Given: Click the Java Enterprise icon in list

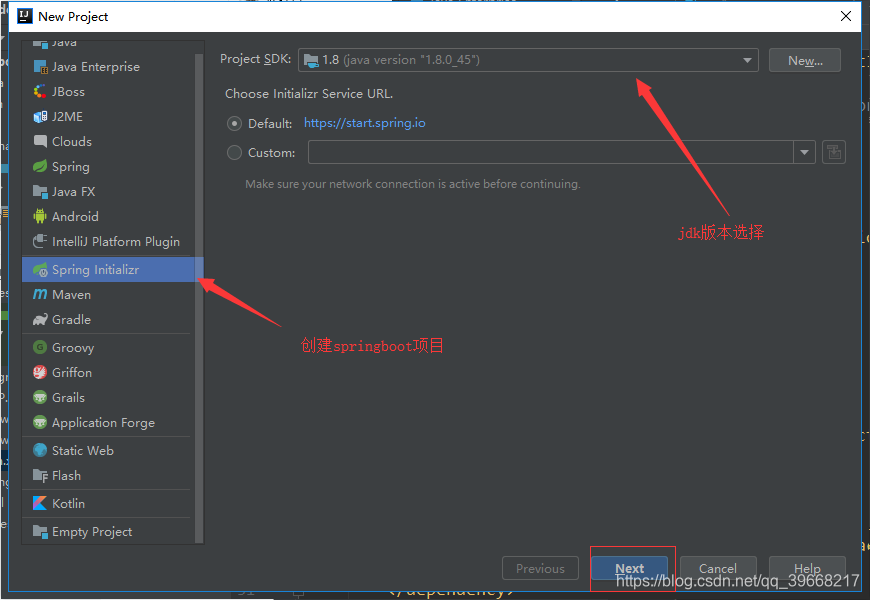Looking at the screenshot, I should 40,67.
